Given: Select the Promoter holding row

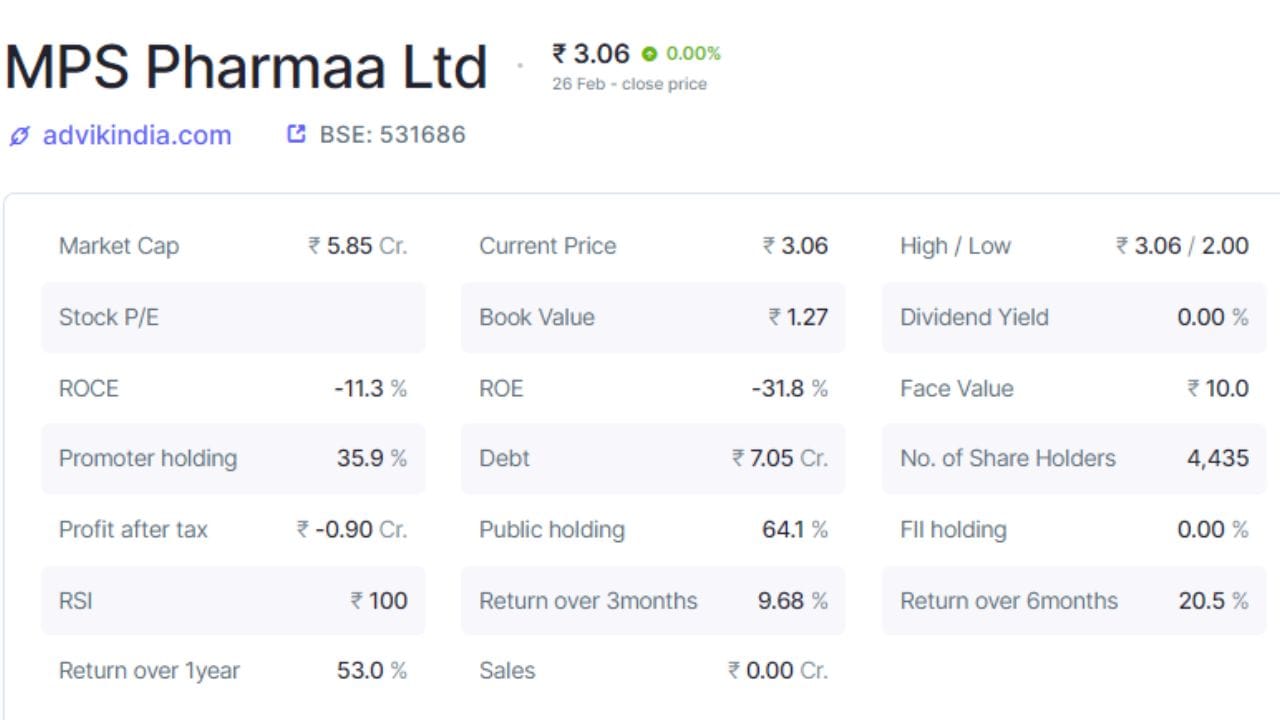Looking at the screenshot, I should 232,459.
